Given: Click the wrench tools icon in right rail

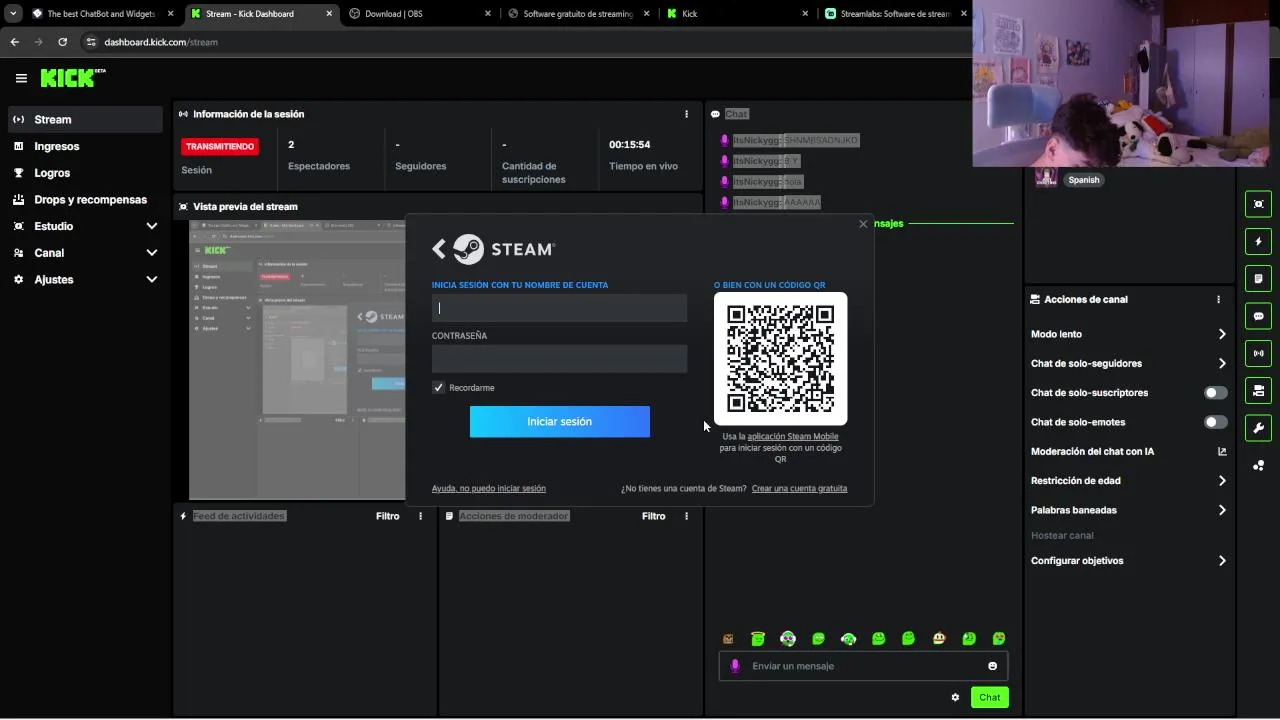Looking at the screenshot, I should (1258, 428).
